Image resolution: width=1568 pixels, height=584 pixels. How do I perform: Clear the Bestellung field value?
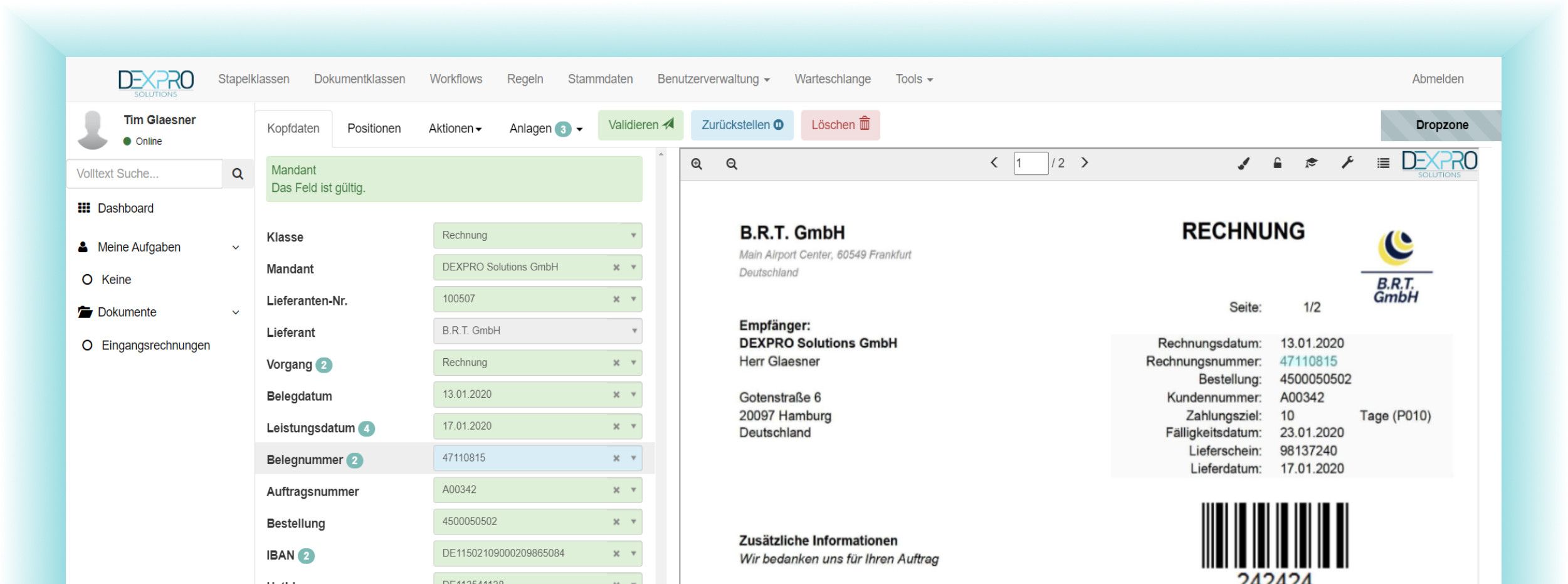click(x=616, y=522)
